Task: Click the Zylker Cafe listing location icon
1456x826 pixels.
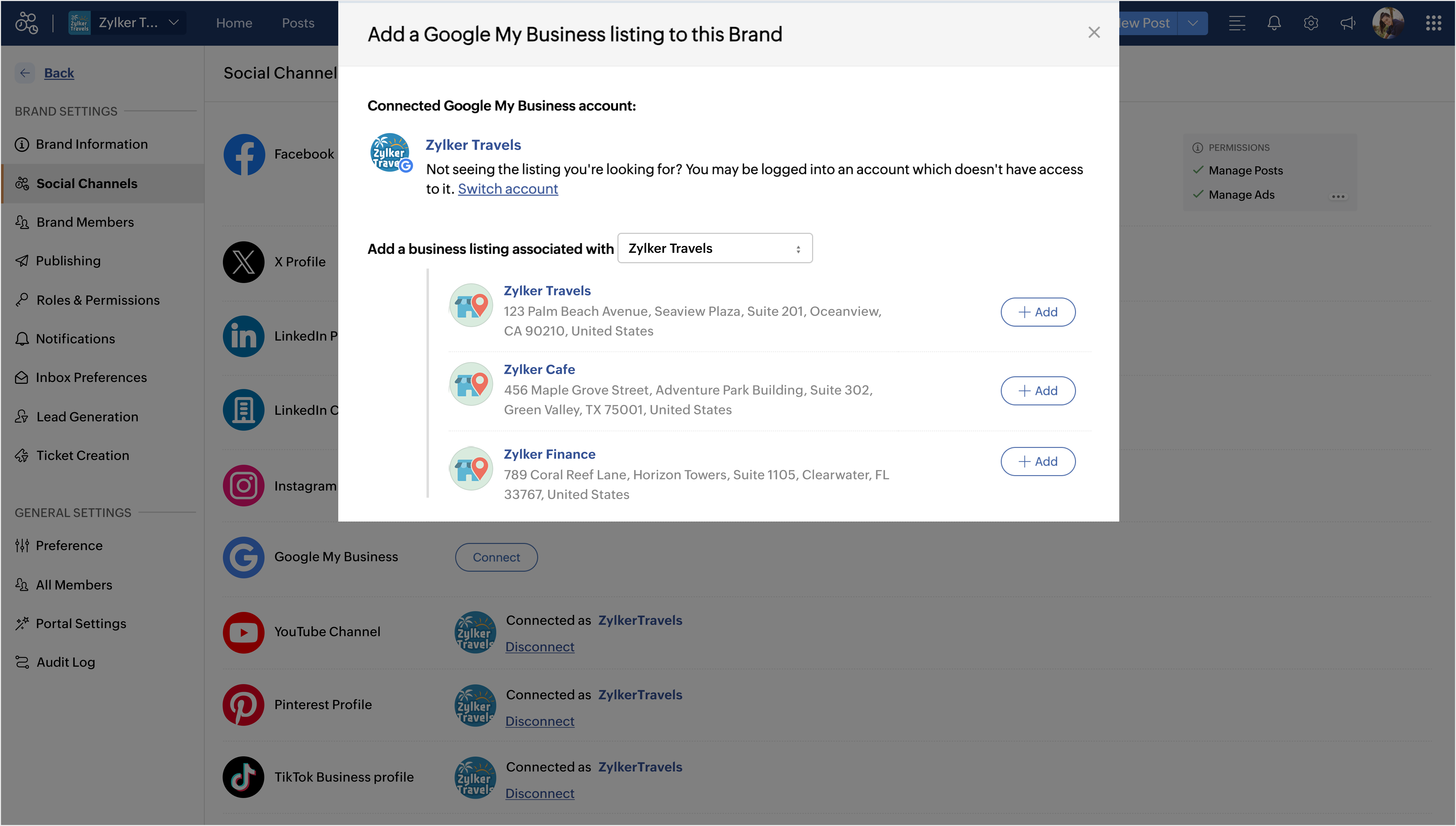Action: click(x=471, y=384)
